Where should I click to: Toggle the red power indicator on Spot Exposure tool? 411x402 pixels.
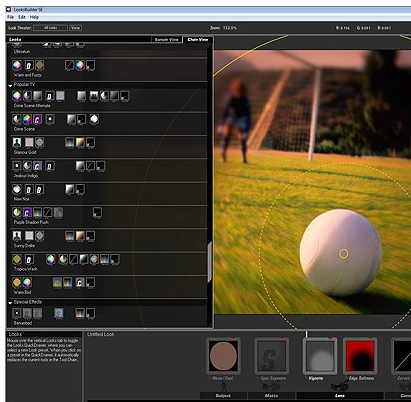point(282,339)
